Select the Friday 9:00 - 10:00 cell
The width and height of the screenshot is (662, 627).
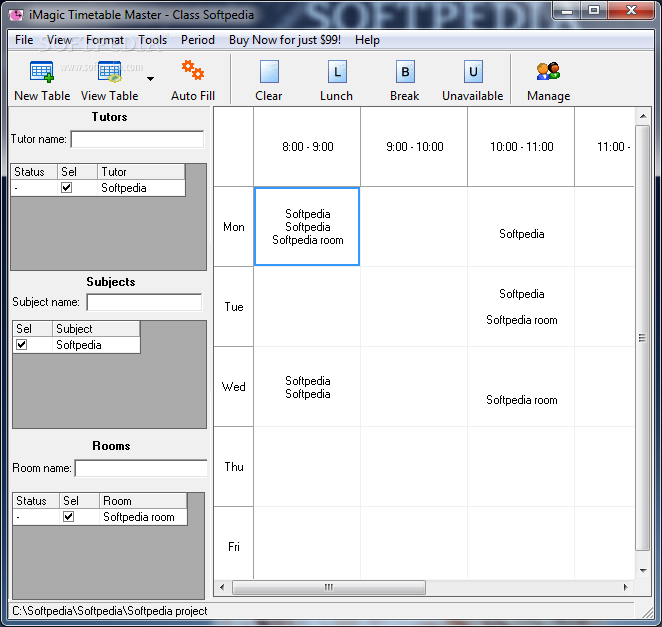(414, 543)
